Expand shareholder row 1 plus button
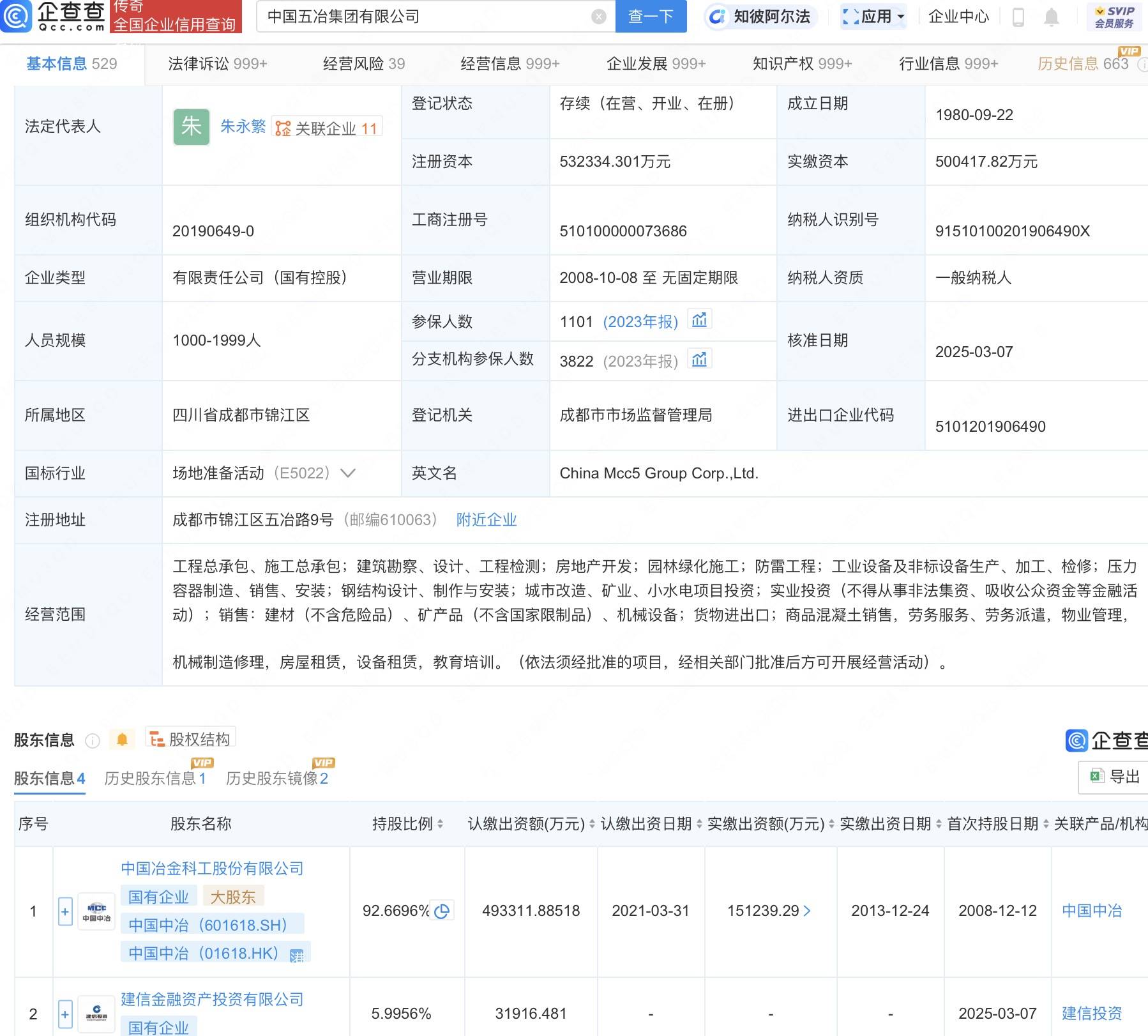The width and height of the screenshot is (1148, 1036). [x=65, y=911]
